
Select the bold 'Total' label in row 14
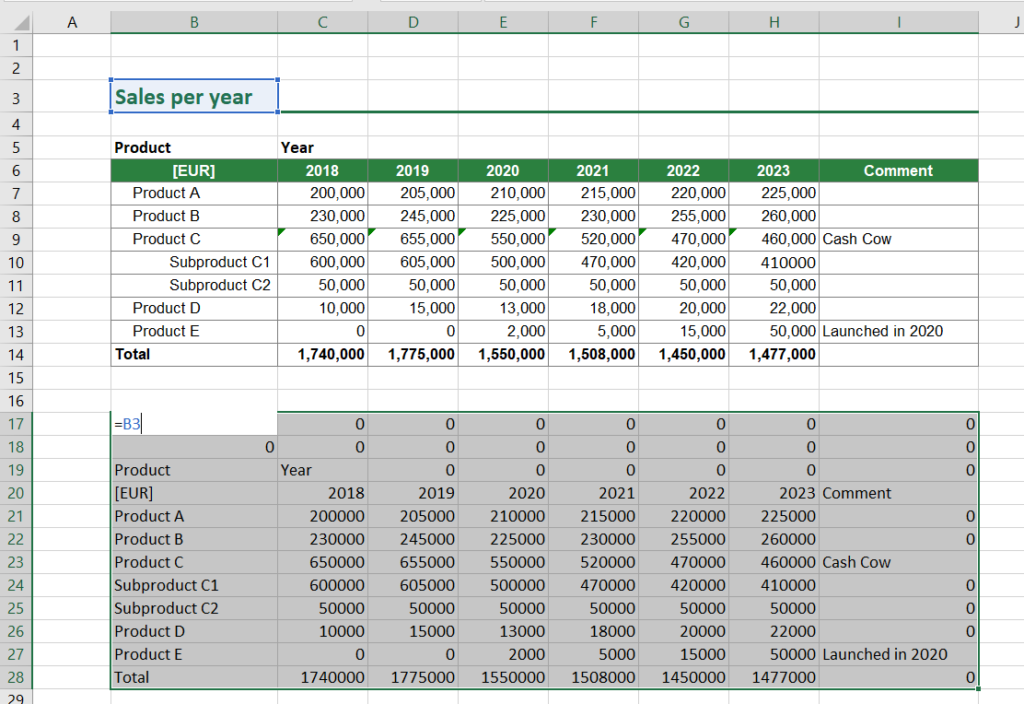click(132, 354)
